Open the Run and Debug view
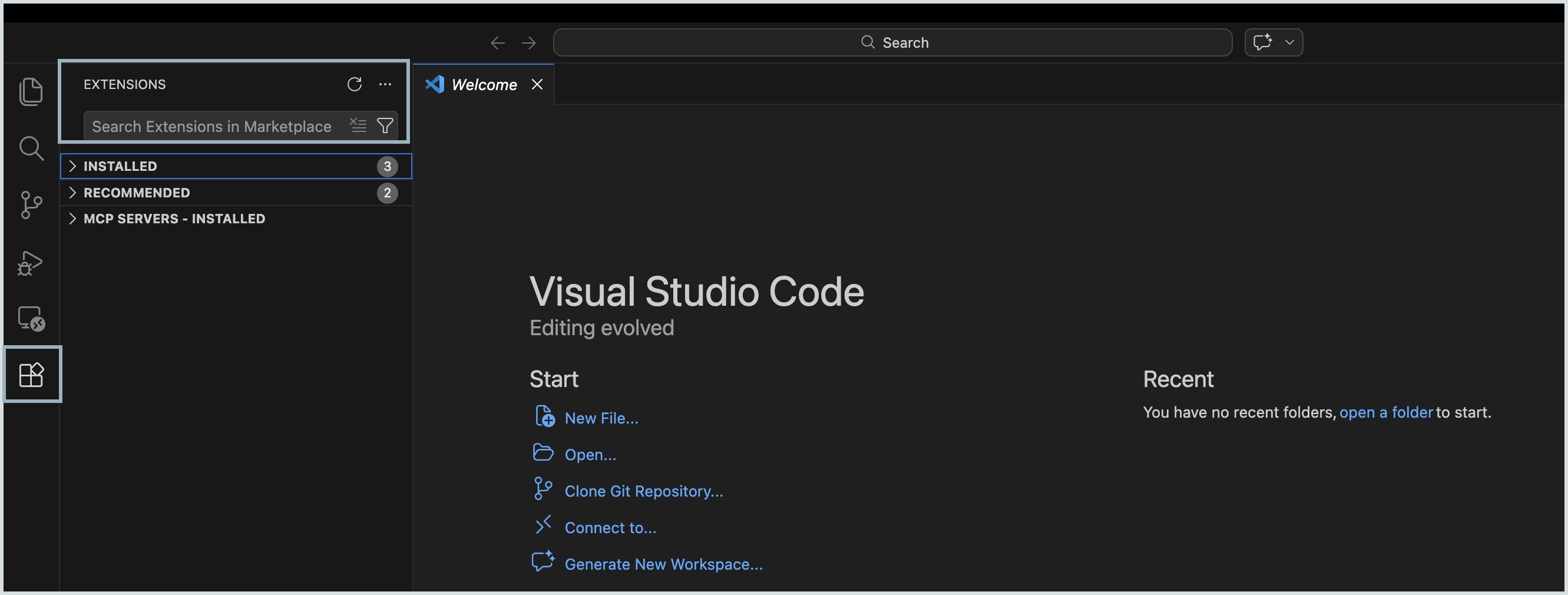Viewport: 1568px width, 595px height. pos(30,263)
